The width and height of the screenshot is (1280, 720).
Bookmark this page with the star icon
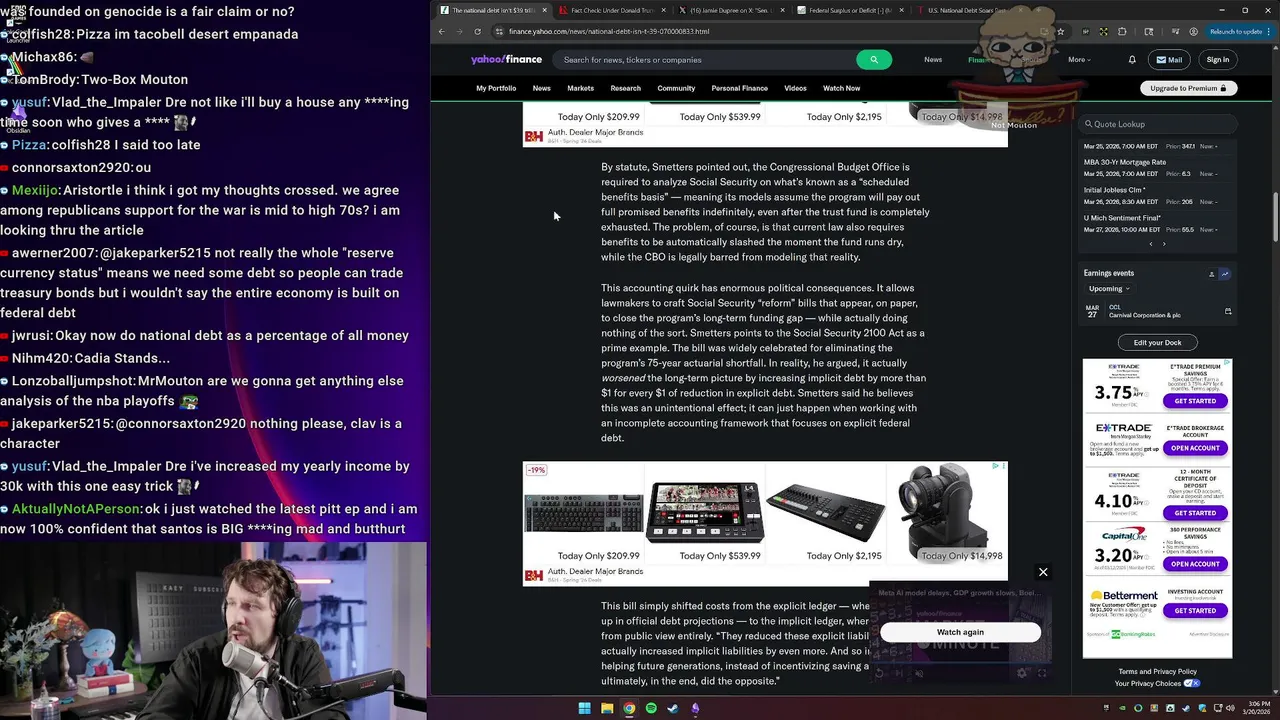1060,31
